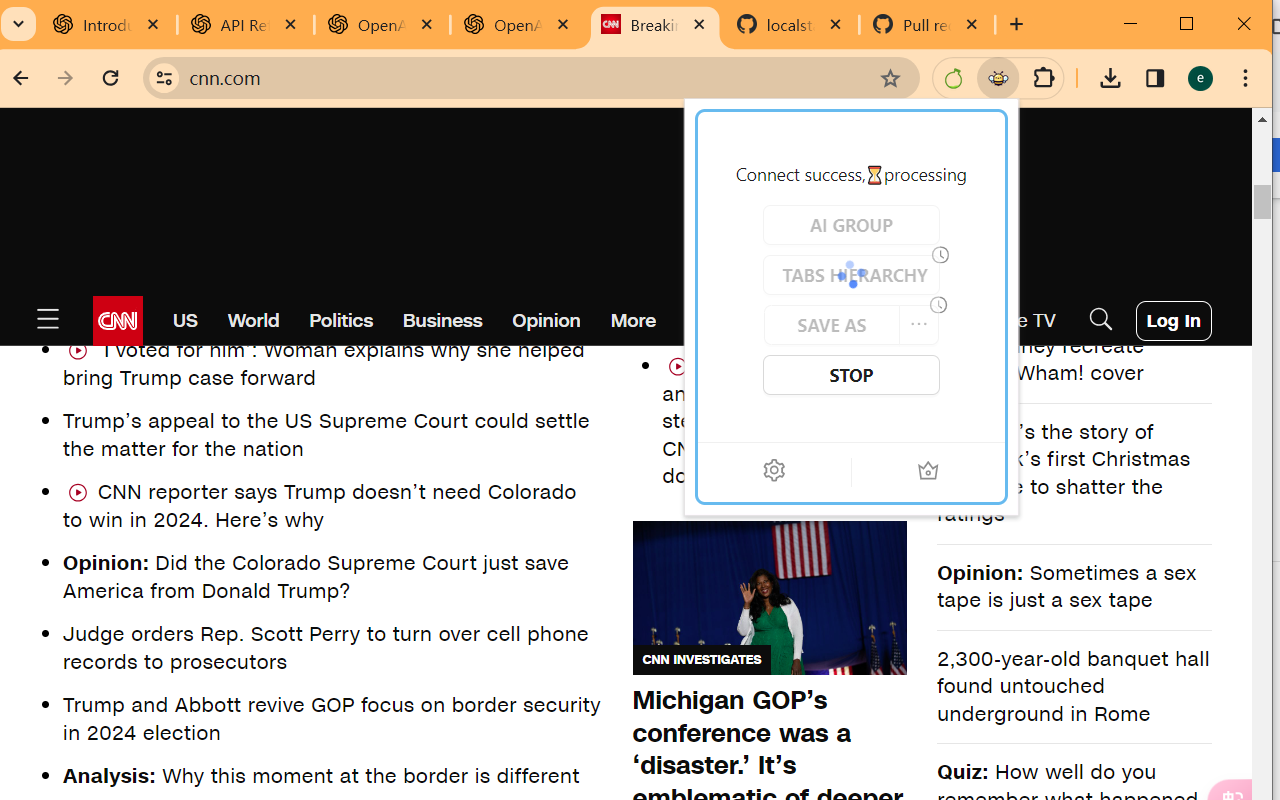The height and width of the screenshot is (800, 1280).
Task: Open 2,300-year-old banquet hall article
Action: click(x=1073, y=686)
